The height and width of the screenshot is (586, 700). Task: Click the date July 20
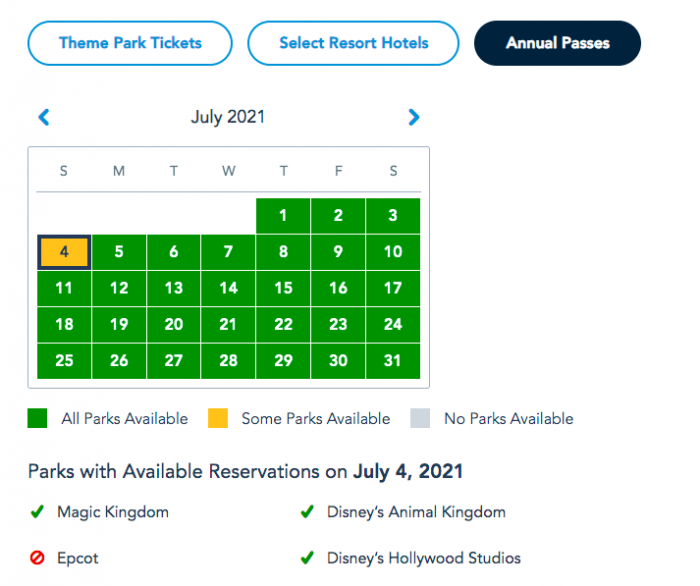[173, 324]
